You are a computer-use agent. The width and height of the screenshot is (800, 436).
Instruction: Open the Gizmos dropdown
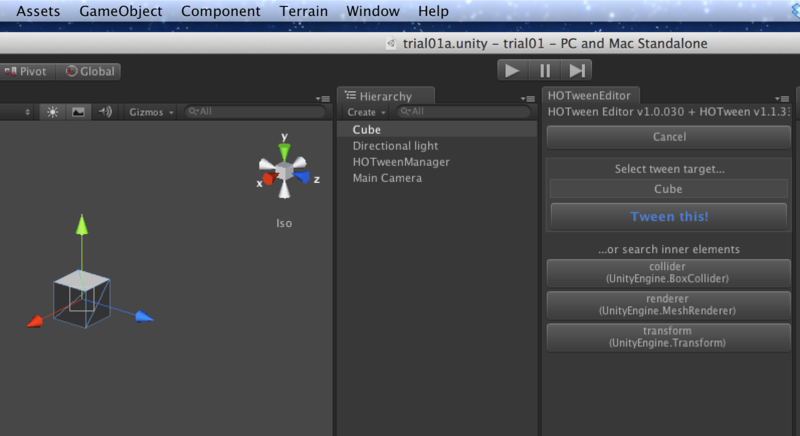[x=151, y=112]
